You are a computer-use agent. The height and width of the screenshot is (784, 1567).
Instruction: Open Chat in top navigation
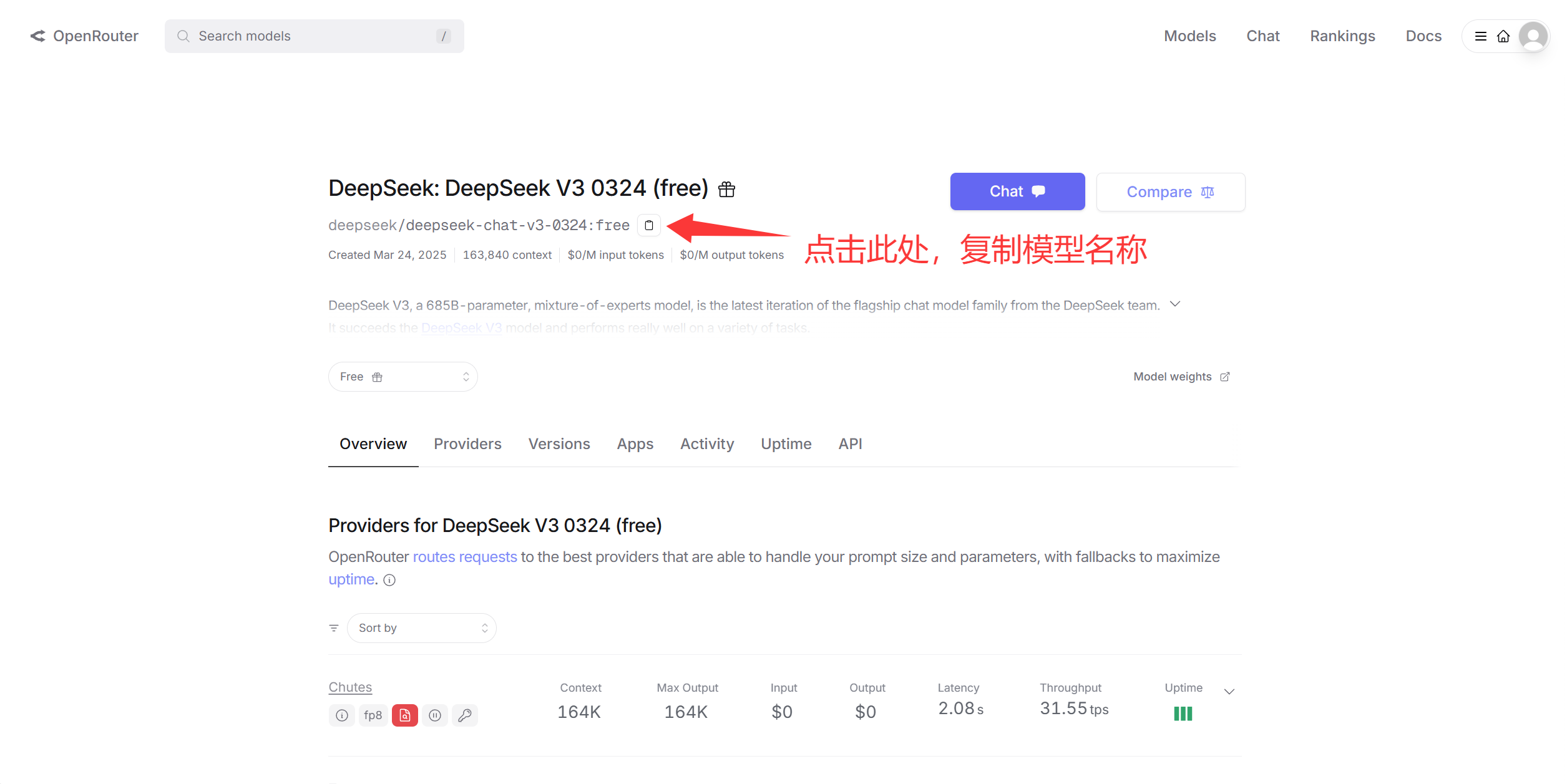[1263, 36]
